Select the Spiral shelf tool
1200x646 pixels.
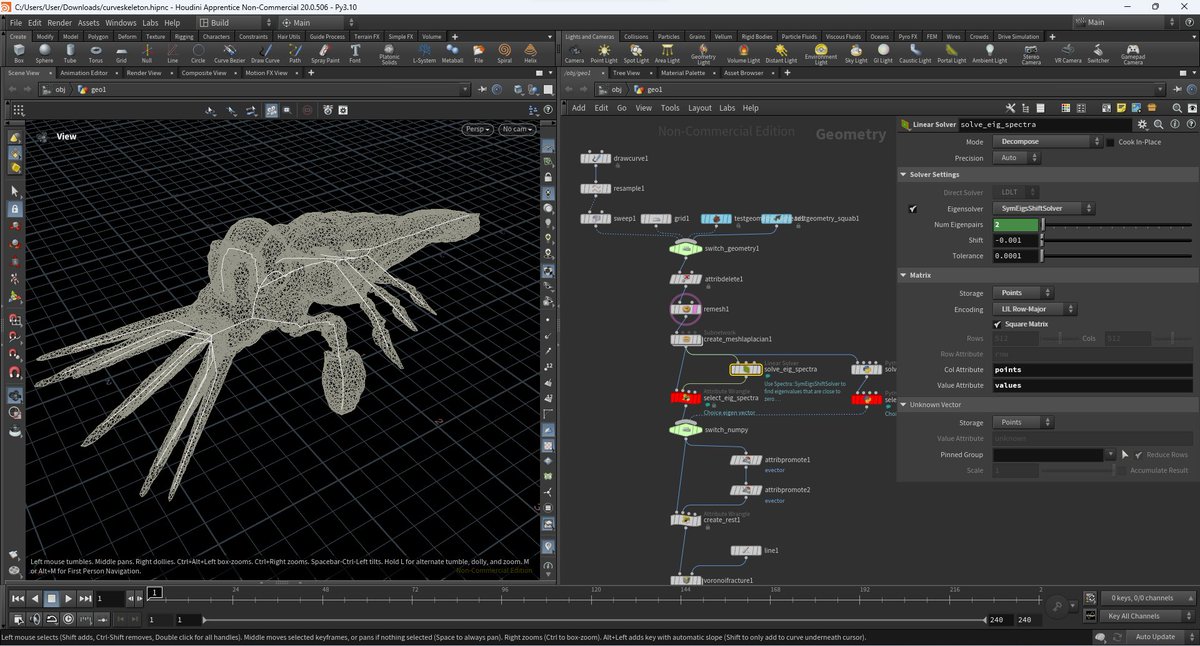pyautogui.click(x=505, y=53)
